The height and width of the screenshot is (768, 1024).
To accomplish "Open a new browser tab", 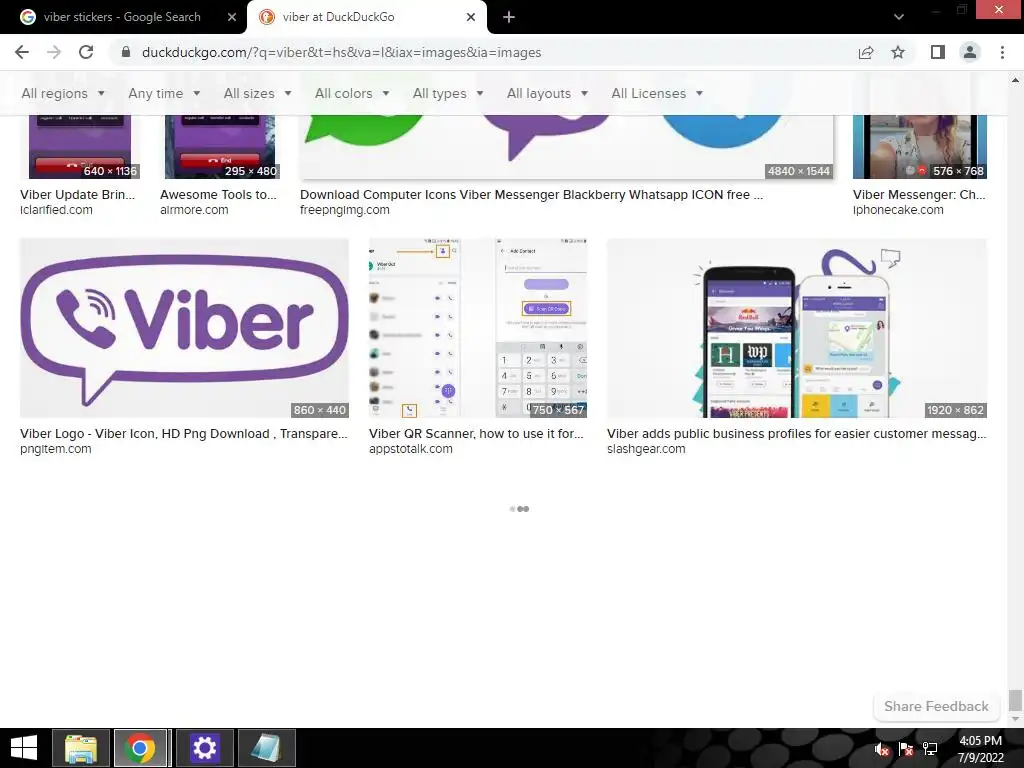I will point(509,17).
